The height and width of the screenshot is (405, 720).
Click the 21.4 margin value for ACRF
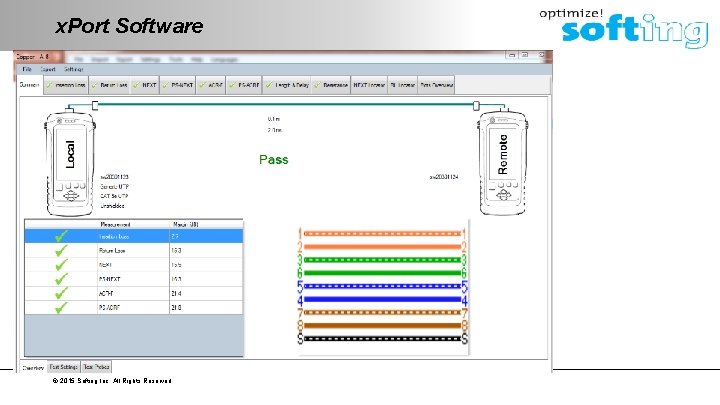tap(176, 293)
